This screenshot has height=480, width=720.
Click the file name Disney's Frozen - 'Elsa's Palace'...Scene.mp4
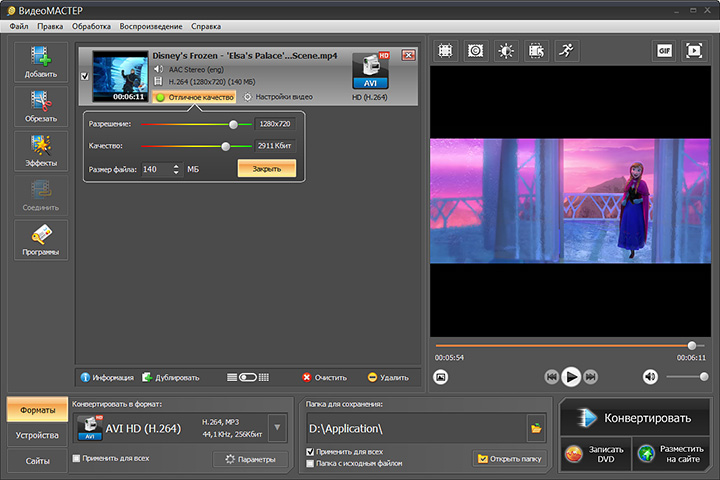coord(245,56)
